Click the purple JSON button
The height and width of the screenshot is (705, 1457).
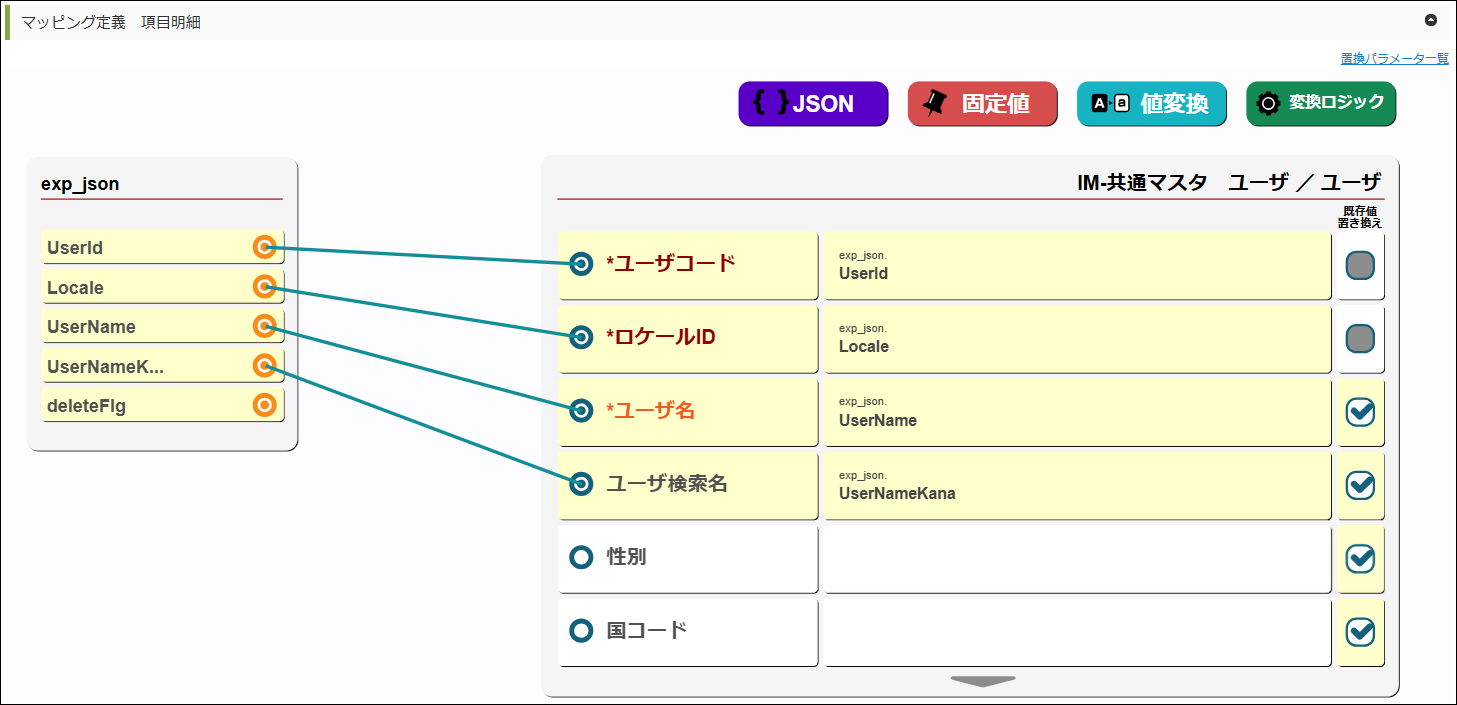pyautogui.click(x=813, y=104)
